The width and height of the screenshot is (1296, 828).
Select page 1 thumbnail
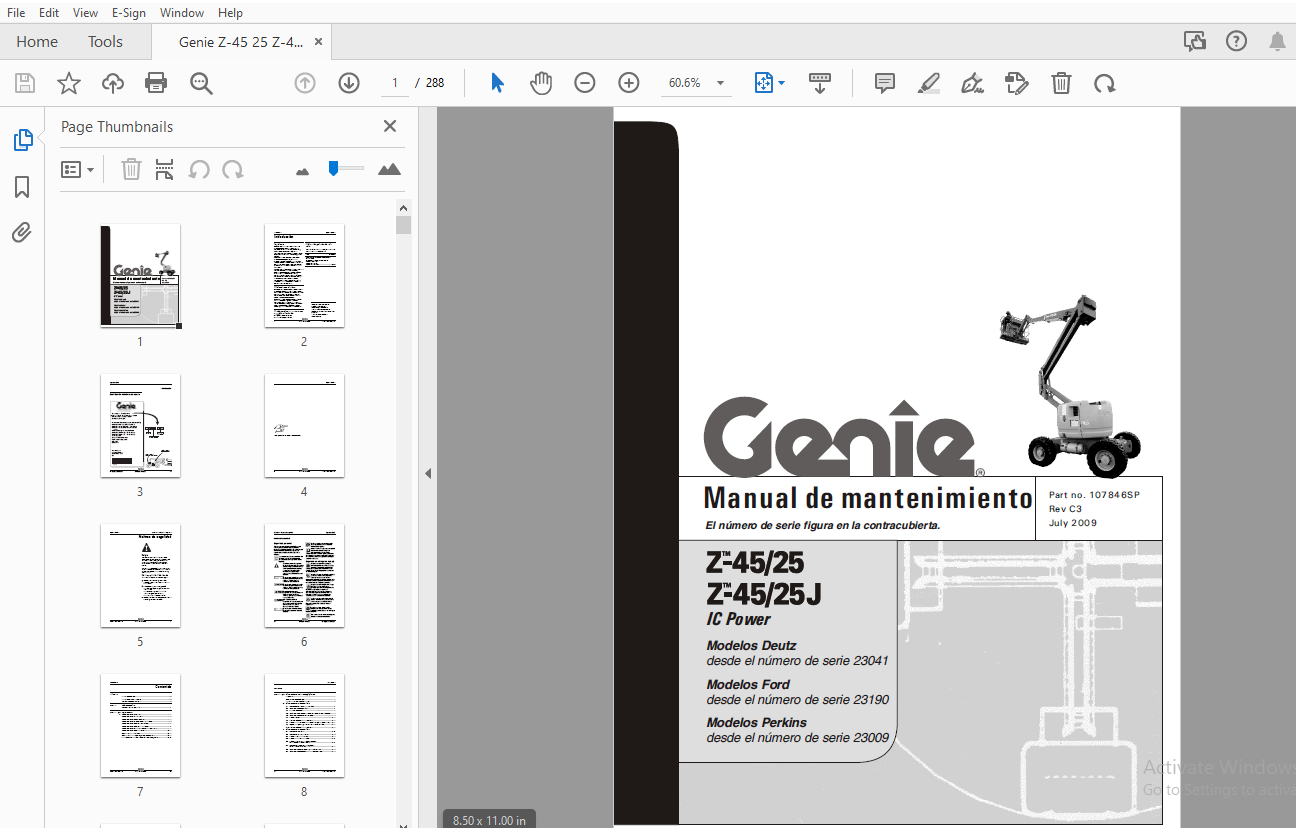click(x=140, y=275)
